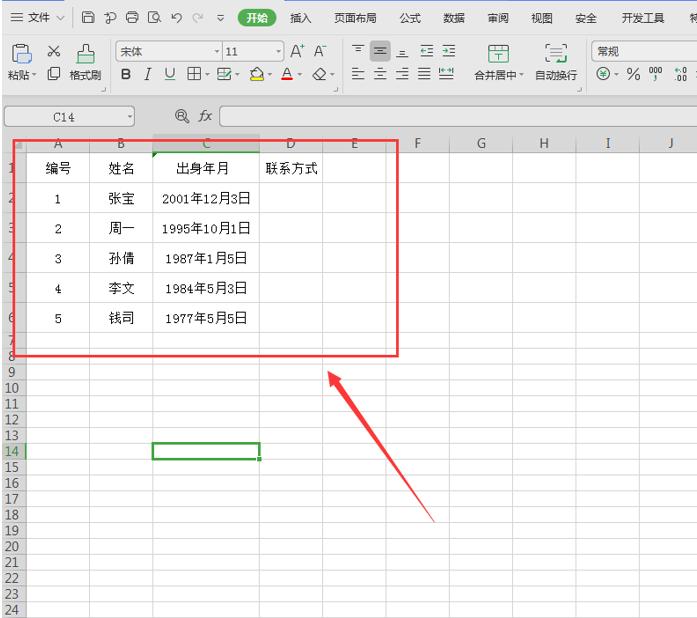Center text horizontally
This screenshot has width=697, height=618.
[380, 73]
